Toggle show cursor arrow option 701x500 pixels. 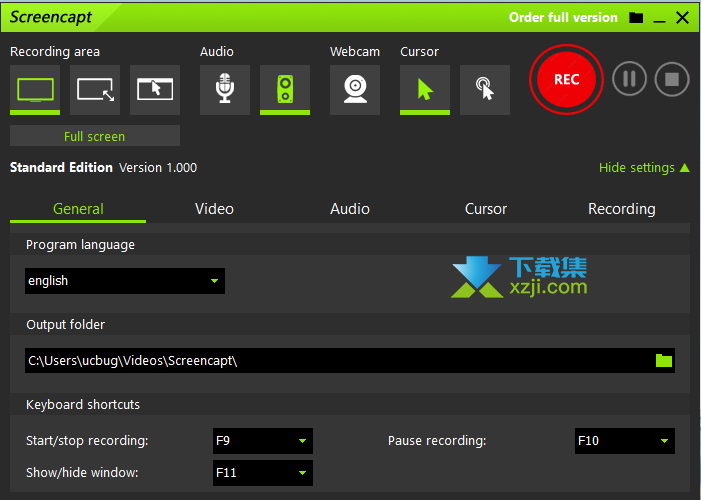425,89
